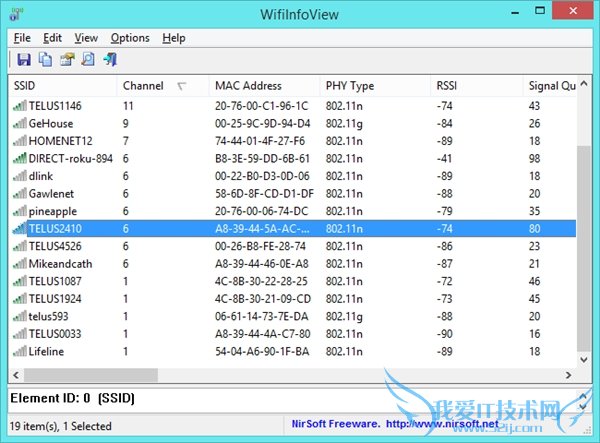
Task: Open the Edit menu
Action: coord(52,38)
